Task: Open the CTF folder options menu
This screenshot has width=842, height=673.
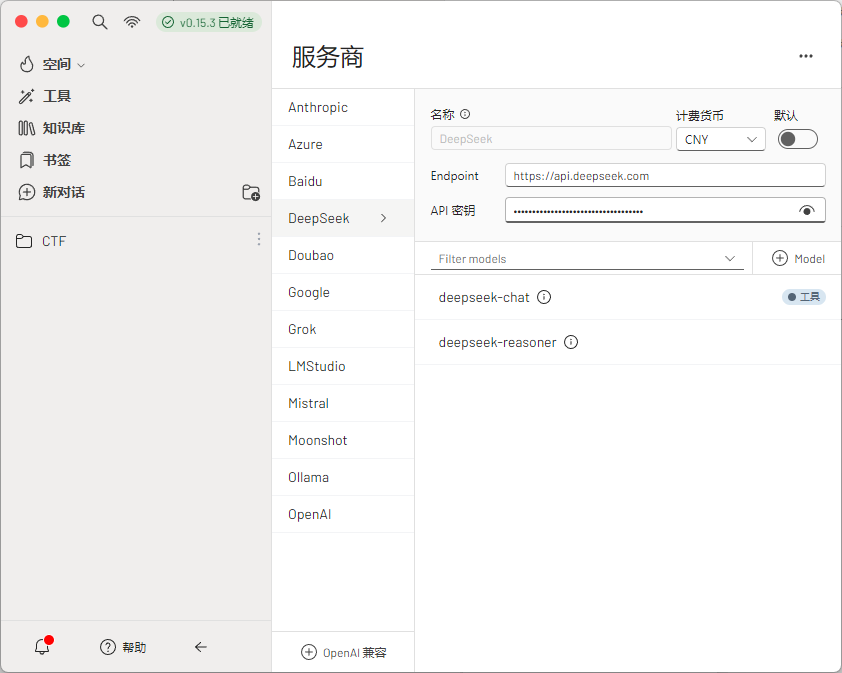Action: click(259, 240)
